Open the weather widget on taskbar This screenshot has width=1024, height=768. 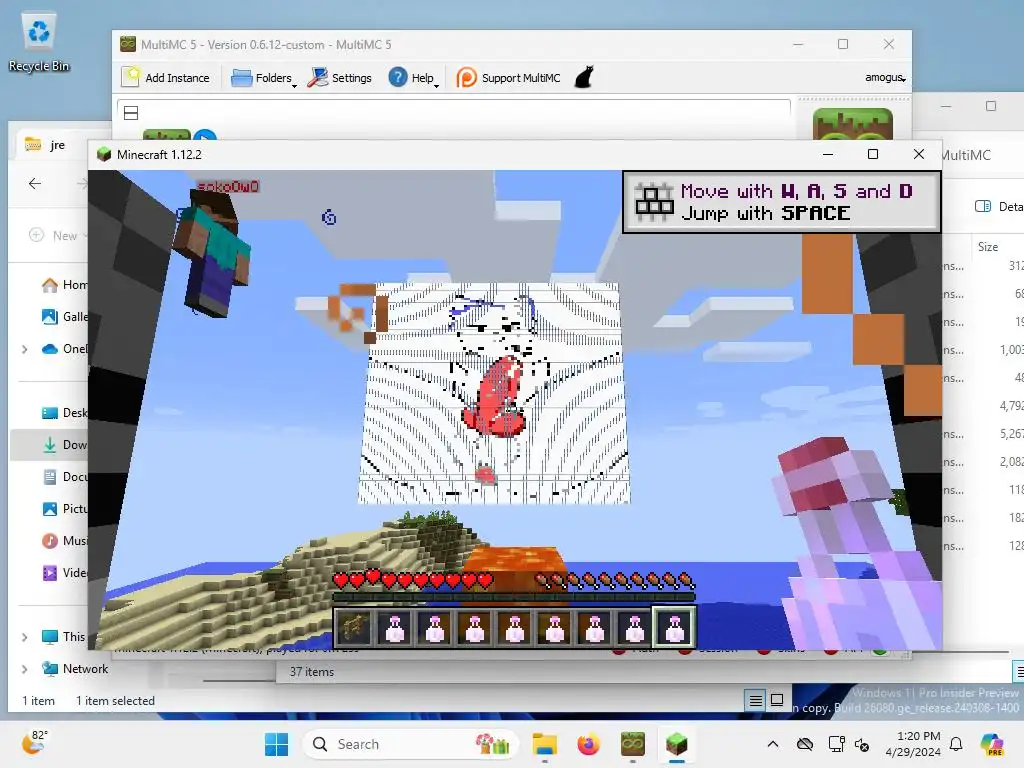point(34,743)
